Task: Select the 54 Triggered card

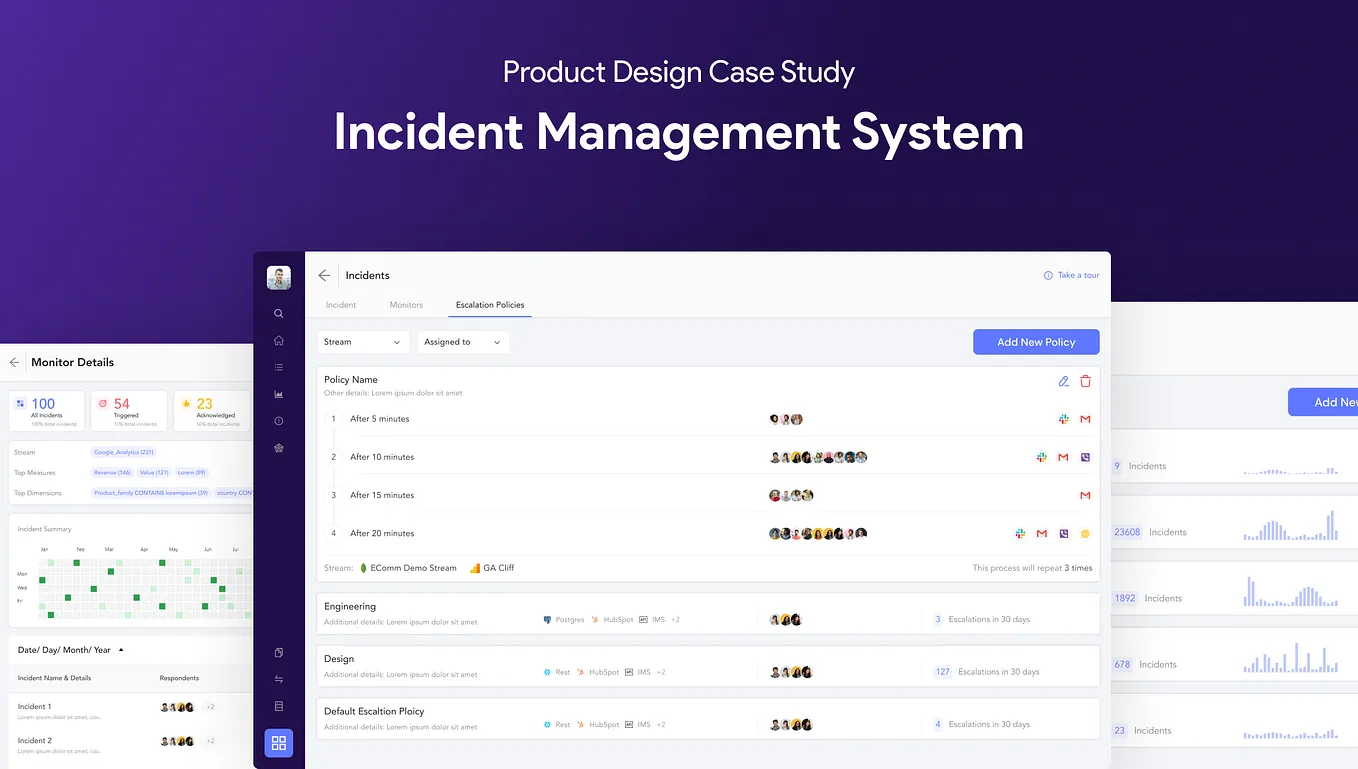Action: point(129,411)
